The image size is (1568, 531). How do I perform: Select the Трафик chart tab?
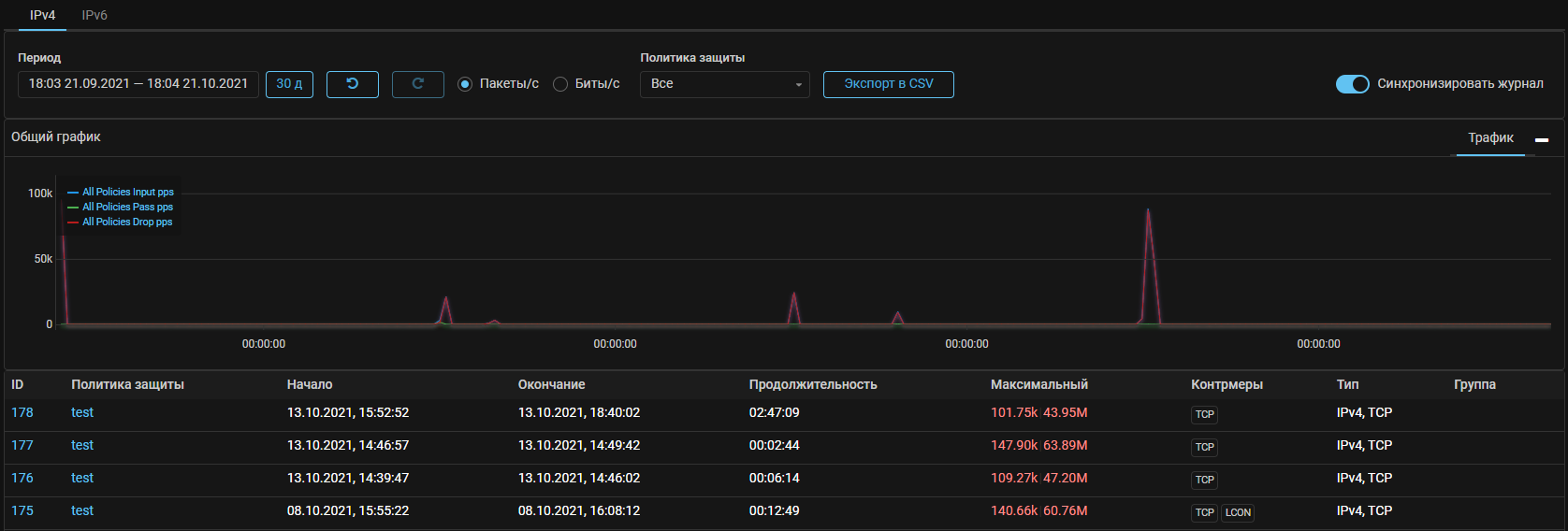1490,137
